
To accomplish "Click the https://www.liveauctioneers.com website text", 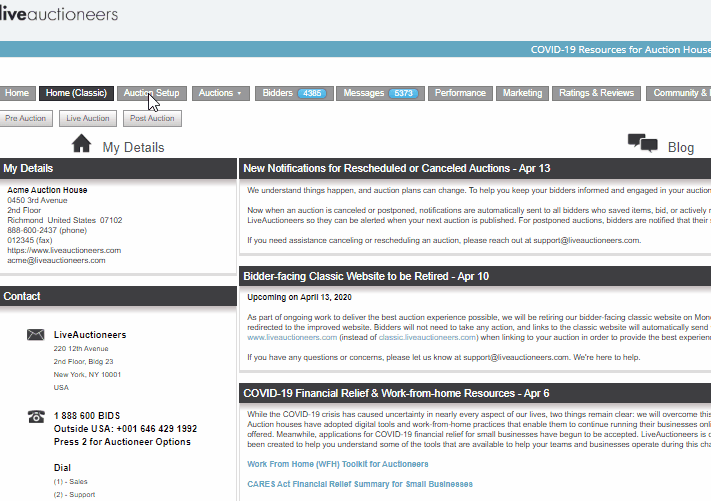I will [64, 250].
